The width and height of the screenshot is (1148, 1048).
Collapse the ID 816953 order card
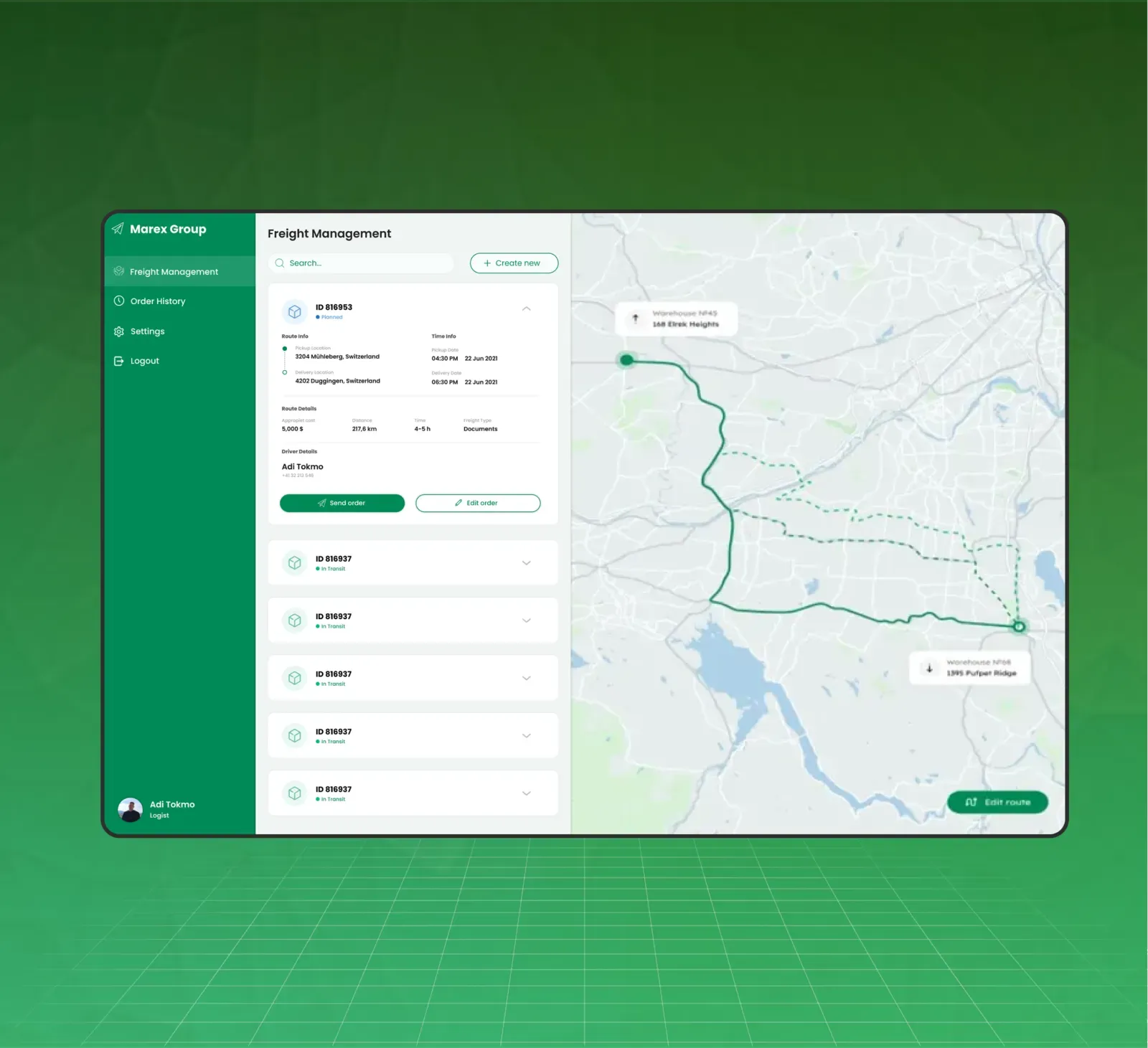pos(526,308)
